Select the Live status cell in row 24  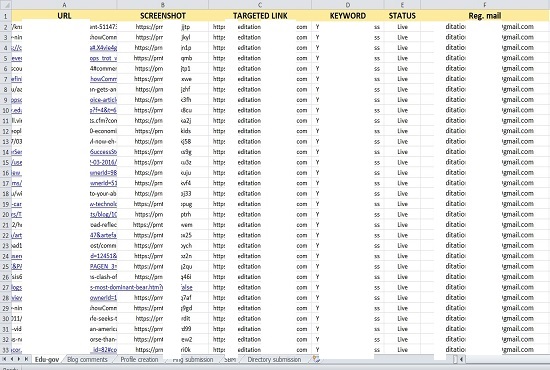pos(402,256)
